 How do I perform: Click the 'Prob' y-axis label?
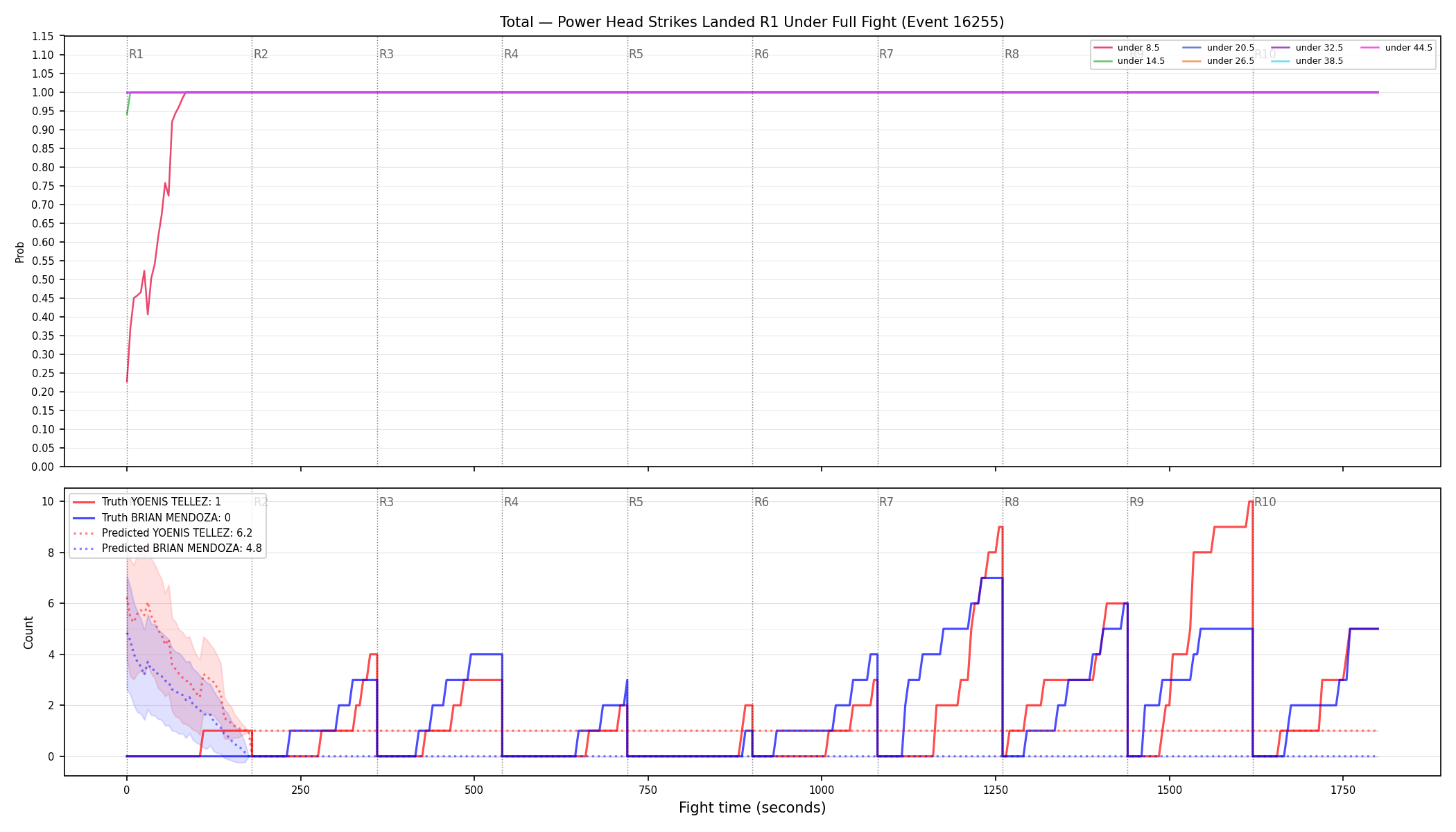[x=20, y=252]
